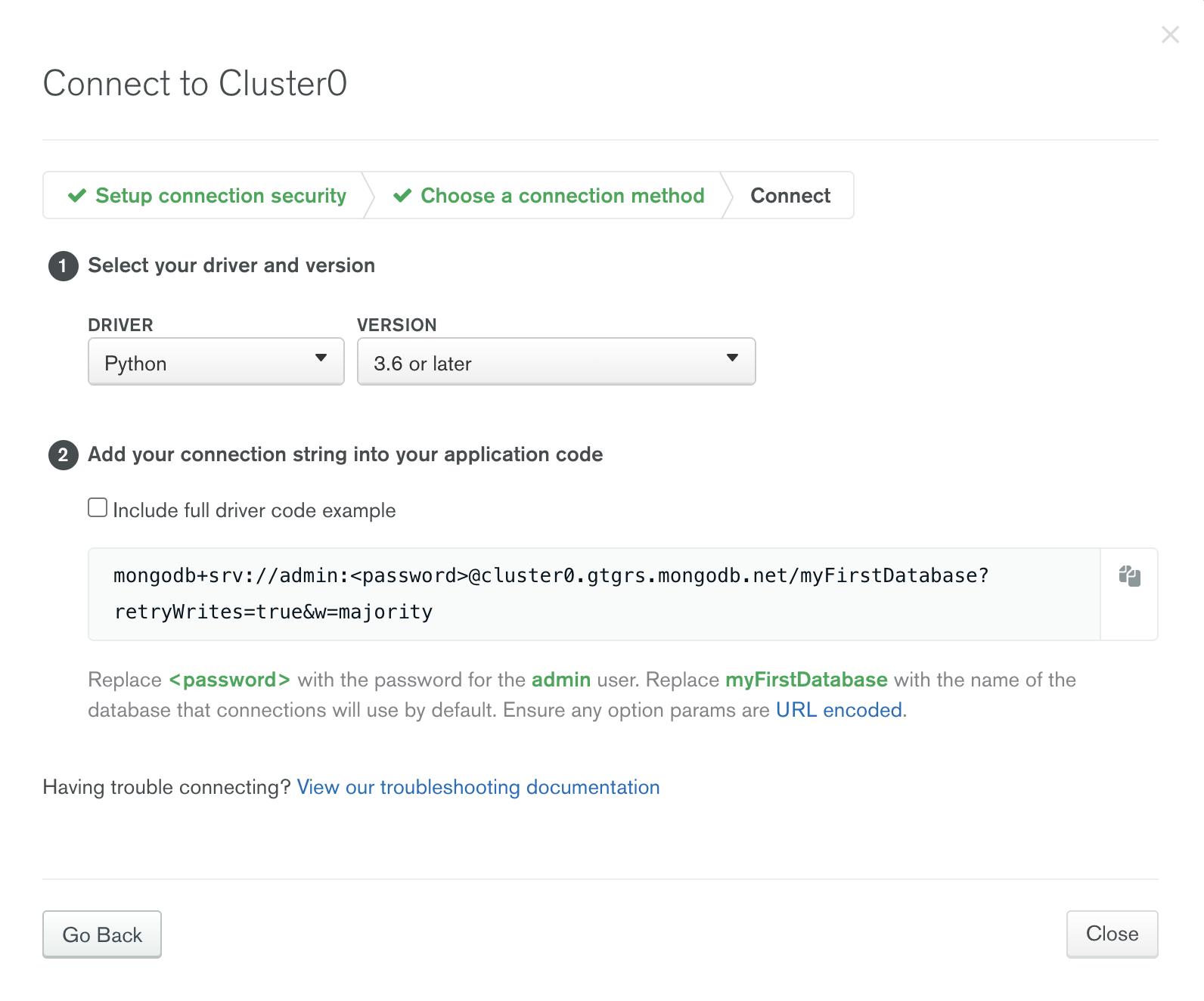
Task: Copy the connection string with clipboard icon
Action: pos(1129,576)
